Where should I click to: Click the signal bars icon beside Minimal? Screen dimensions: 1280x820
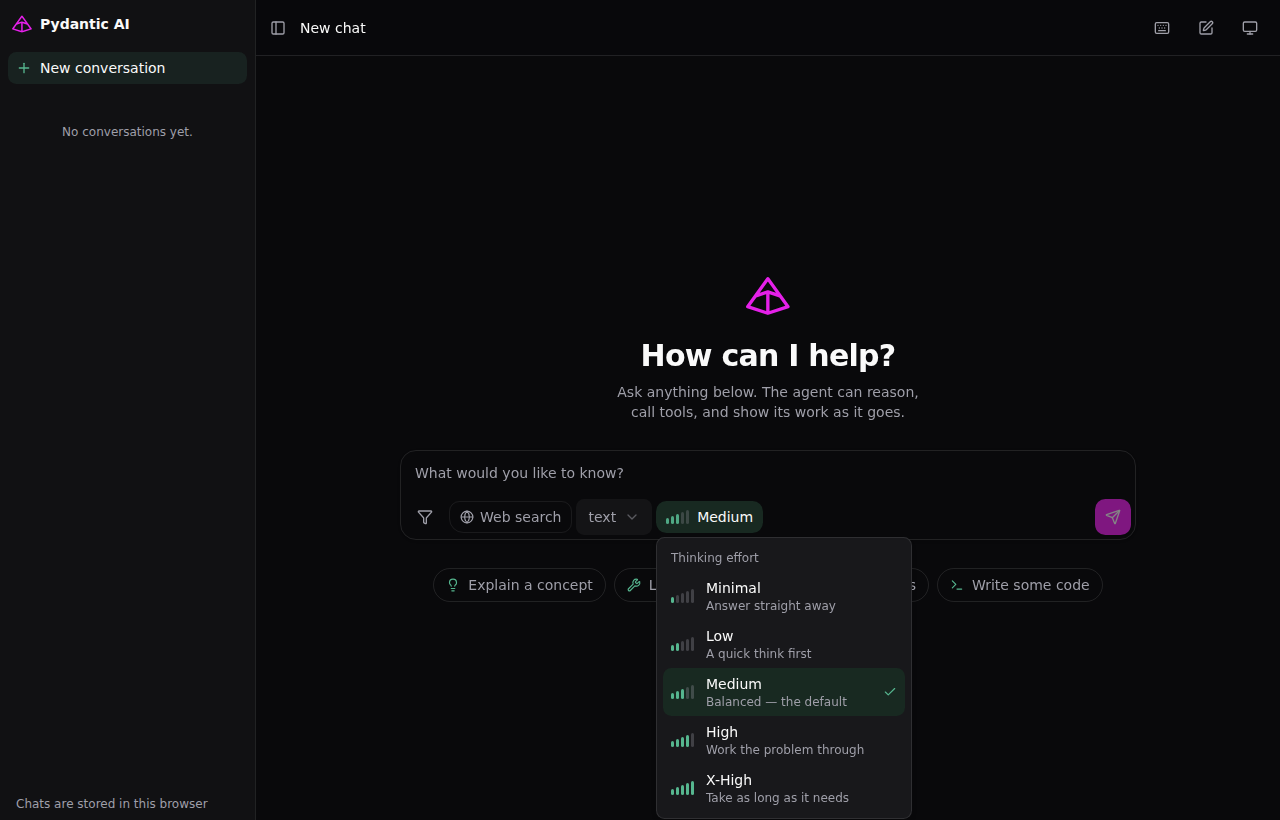click(682, 596)
